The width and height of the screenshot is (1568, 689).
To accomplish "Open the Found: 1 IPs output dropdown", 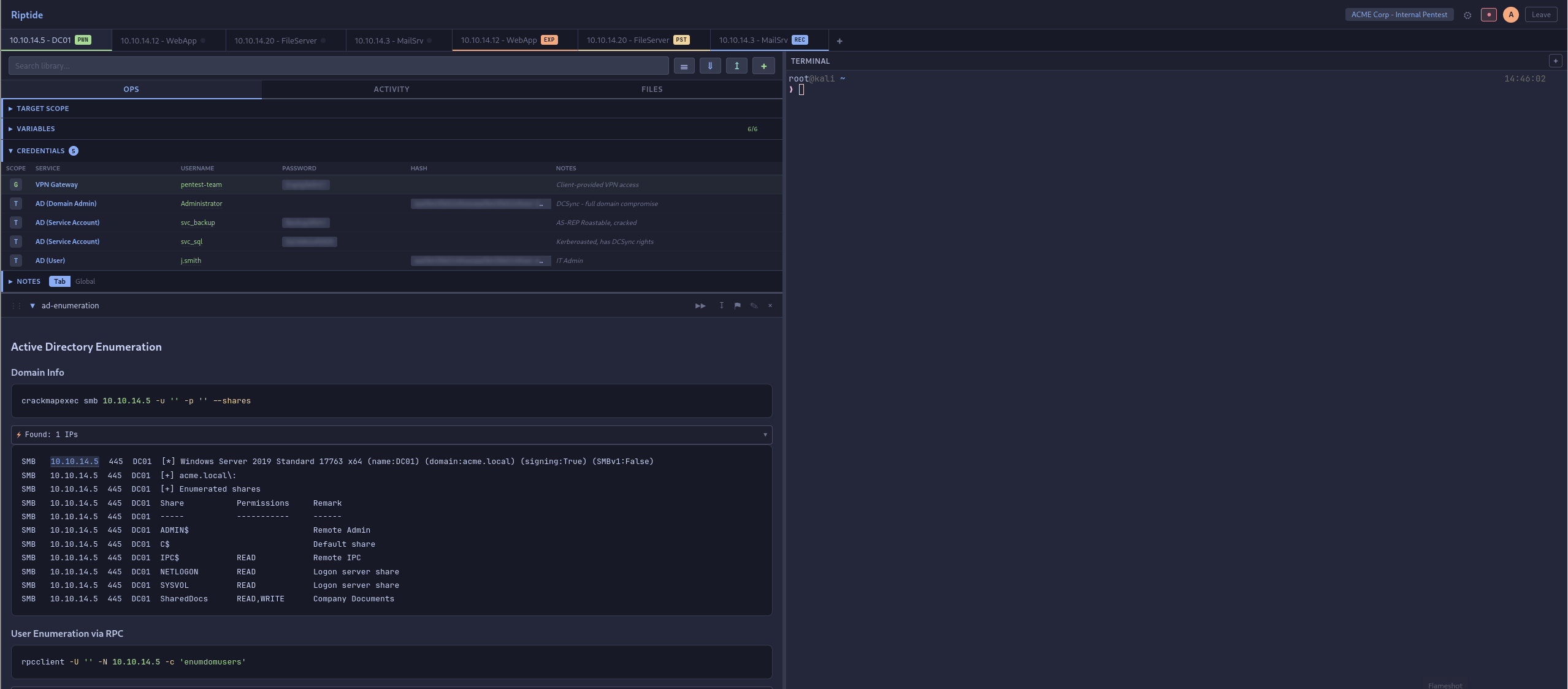I will pos(764,435).
